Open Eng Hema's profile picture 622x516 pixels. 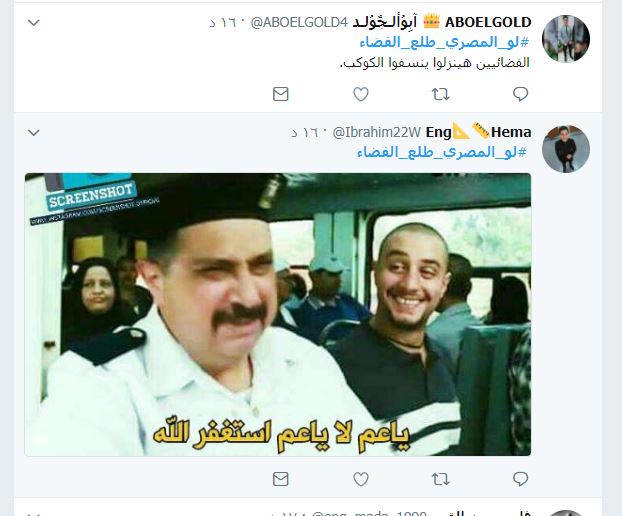point(566,149)
